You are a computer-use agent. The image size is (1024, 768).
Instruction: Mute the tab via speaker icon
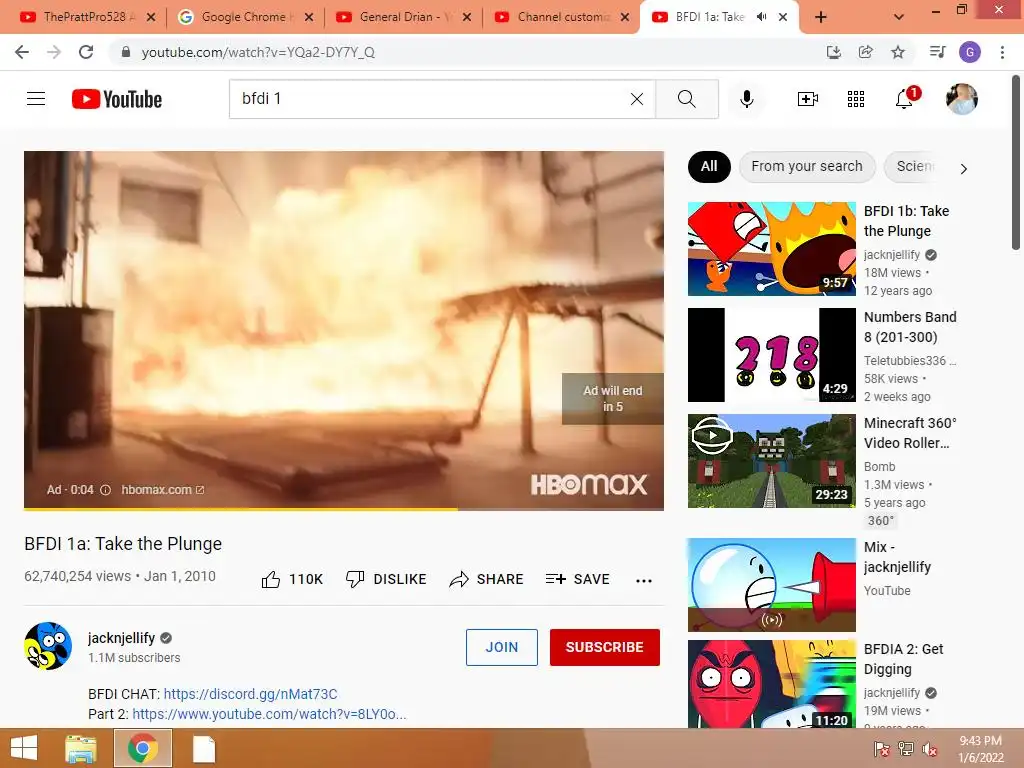761,17
